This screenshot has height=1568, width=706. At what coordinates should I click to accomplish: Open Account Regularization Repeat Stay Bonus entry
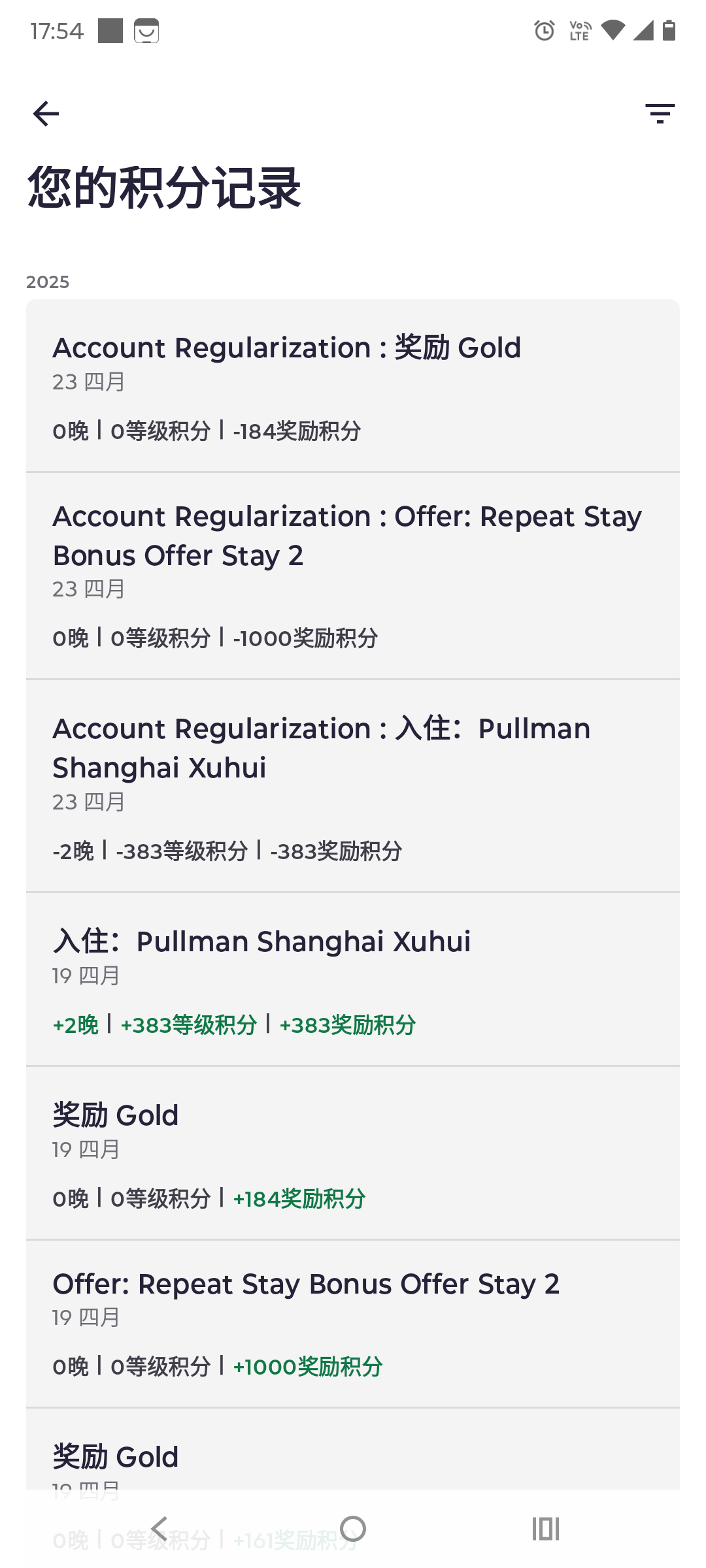[x=353, y=576]
